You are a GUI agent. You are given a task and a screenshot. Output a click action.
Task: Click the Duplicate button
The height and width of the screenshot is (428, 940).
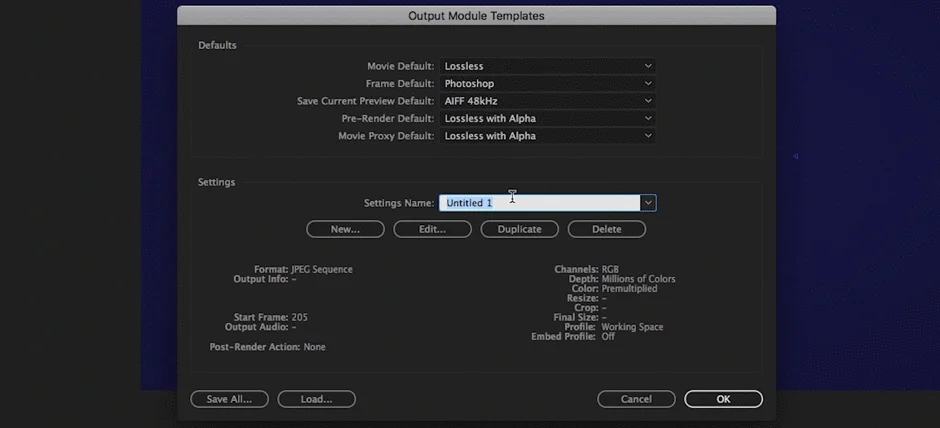(520, 229)
